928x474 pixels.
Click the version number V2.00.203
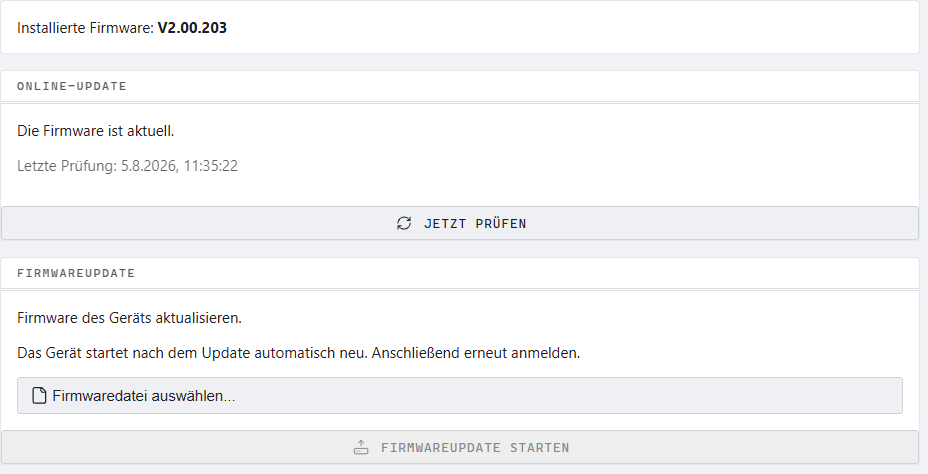(192, 28)
